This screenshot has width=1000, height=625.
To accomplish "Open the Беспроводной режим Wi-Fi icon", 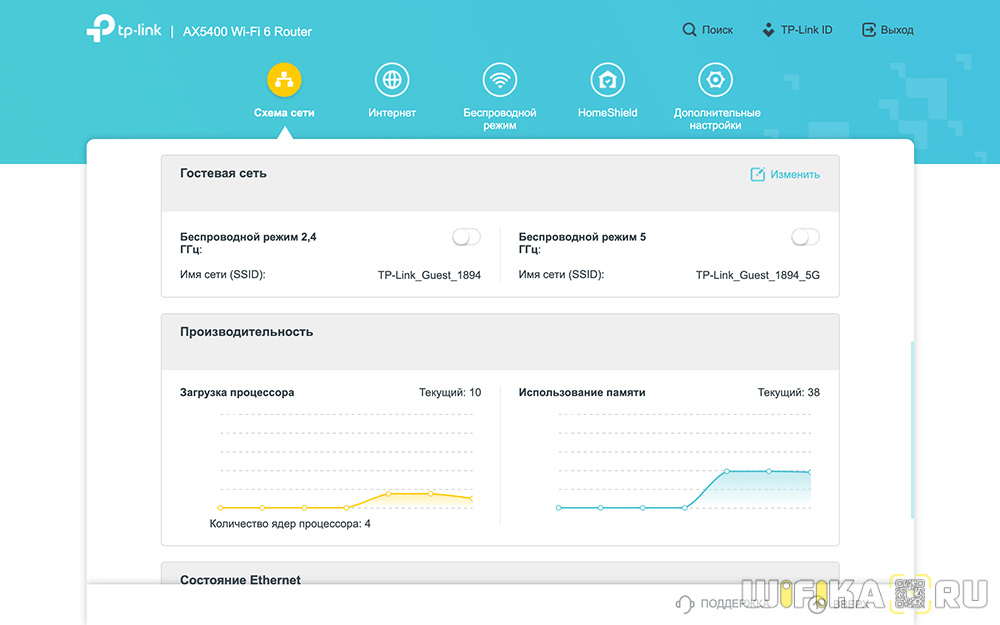I will coord(500,80).
